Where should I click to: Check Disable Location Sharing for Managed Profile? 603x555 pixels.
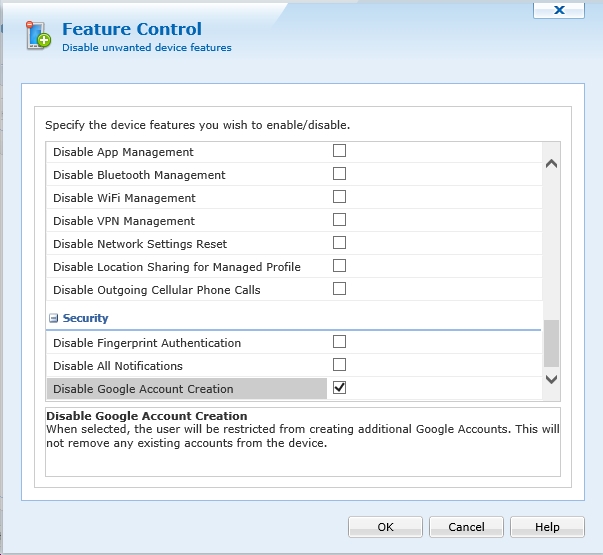339,266
